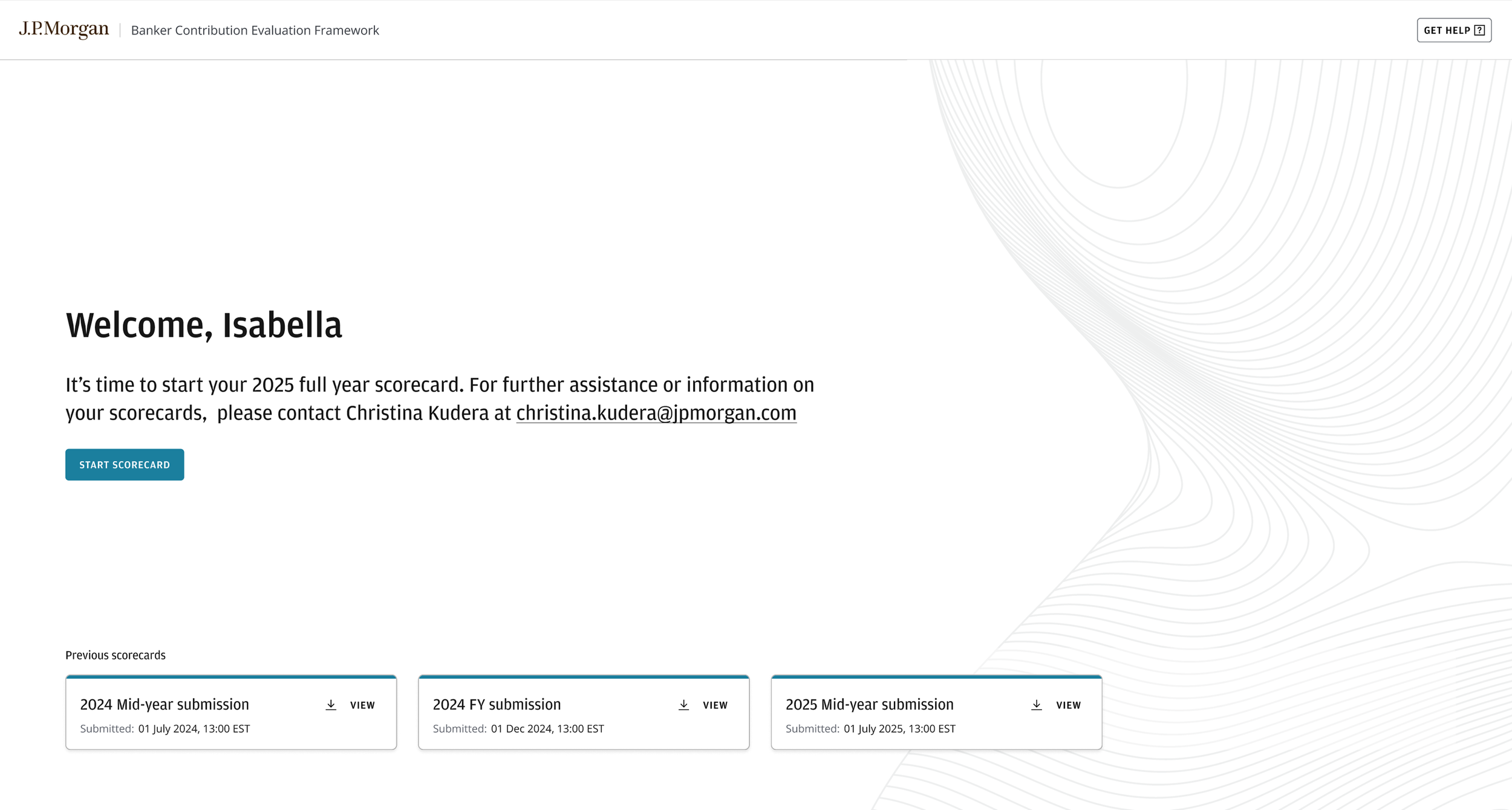The height and width of the screenshot is (810, 1512).
Task: Click the 01 Dec 2024, 13:00 EST date
Action: tap(547, 729)
